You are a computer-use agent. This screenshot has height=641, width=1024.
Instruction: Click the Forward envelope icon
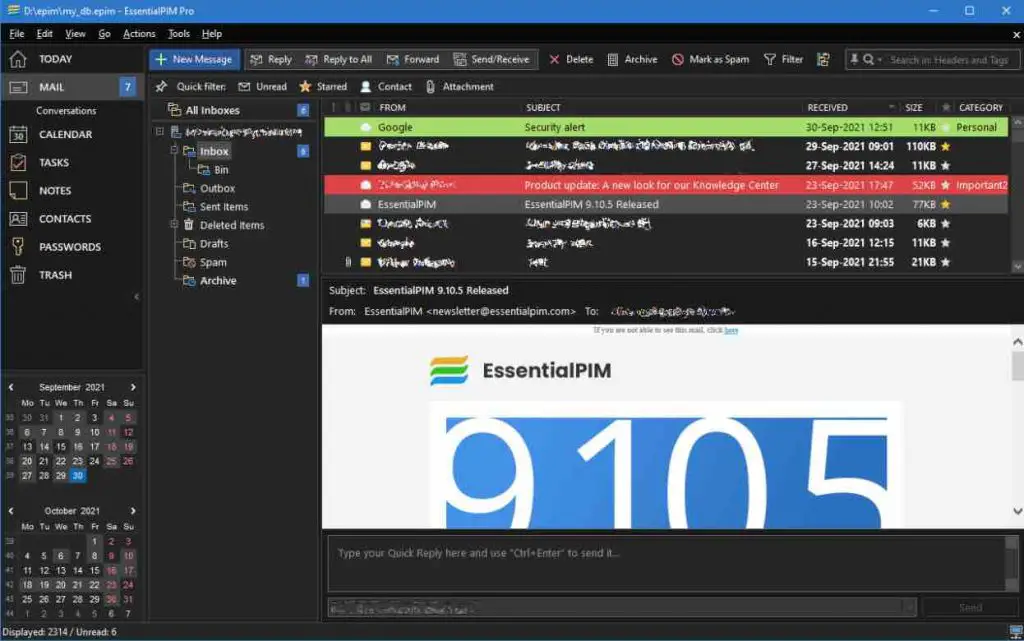[x=392, y=59]
